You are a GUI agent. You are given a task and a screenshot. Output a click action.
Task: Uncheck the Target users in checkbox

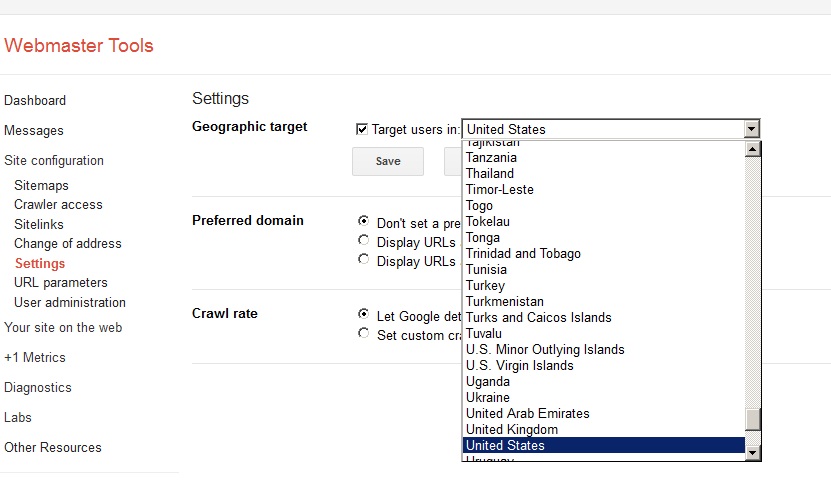362,129
